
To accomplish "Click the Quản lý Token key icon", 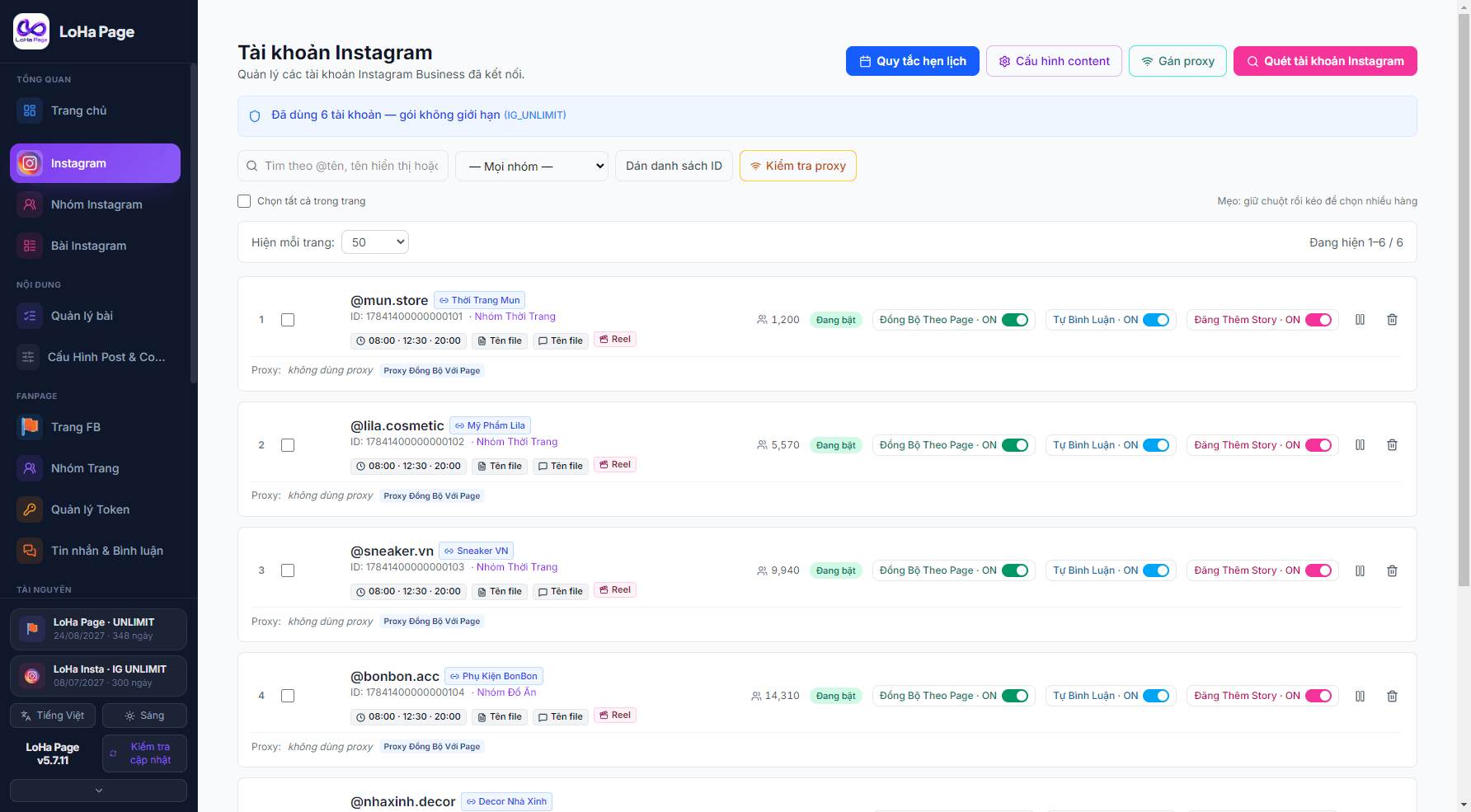I will pos(30,509).
